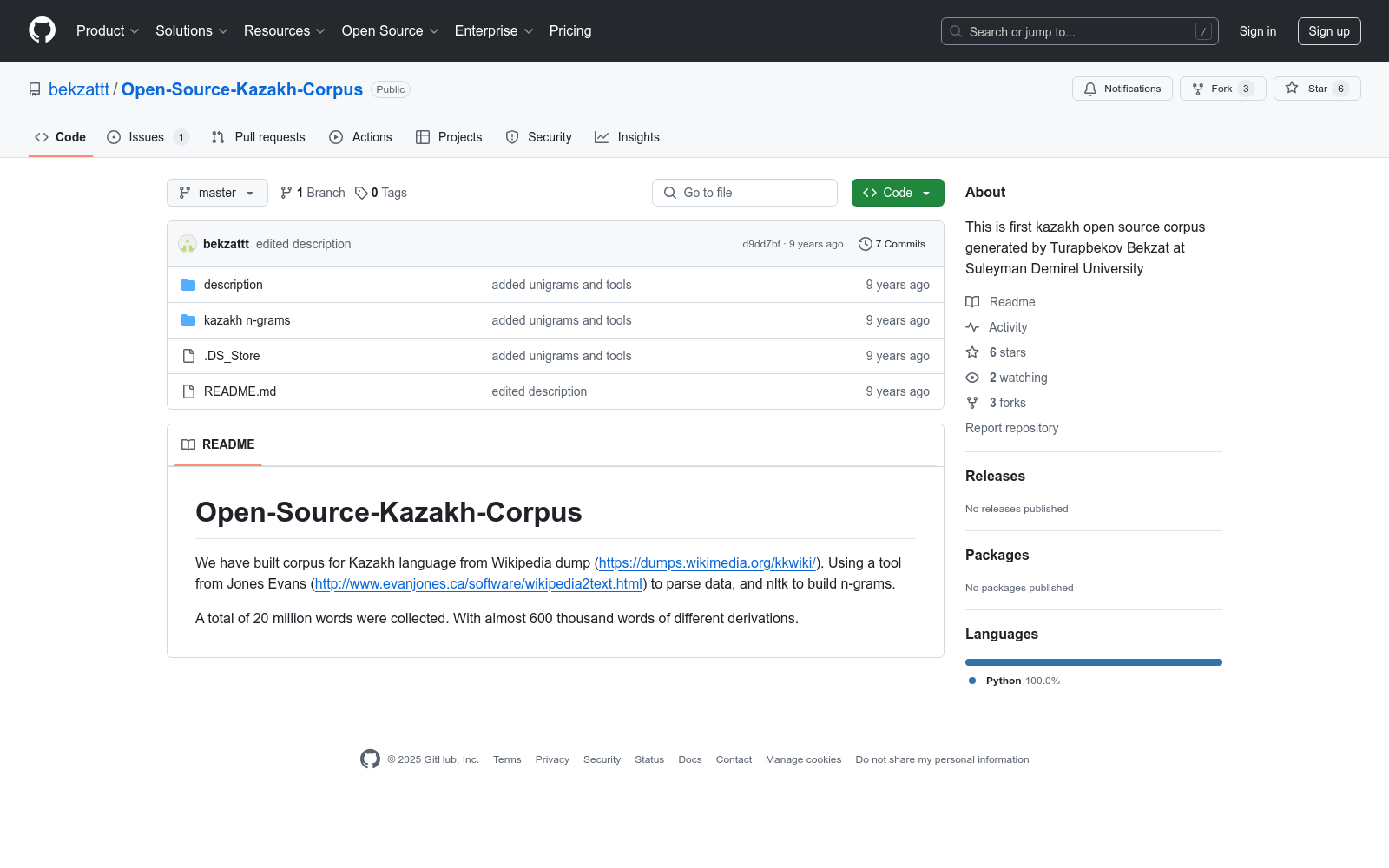The width and height of the screenshot is (1389, 868).
Task: Star the repository
Action: (x=1317, y=89)
